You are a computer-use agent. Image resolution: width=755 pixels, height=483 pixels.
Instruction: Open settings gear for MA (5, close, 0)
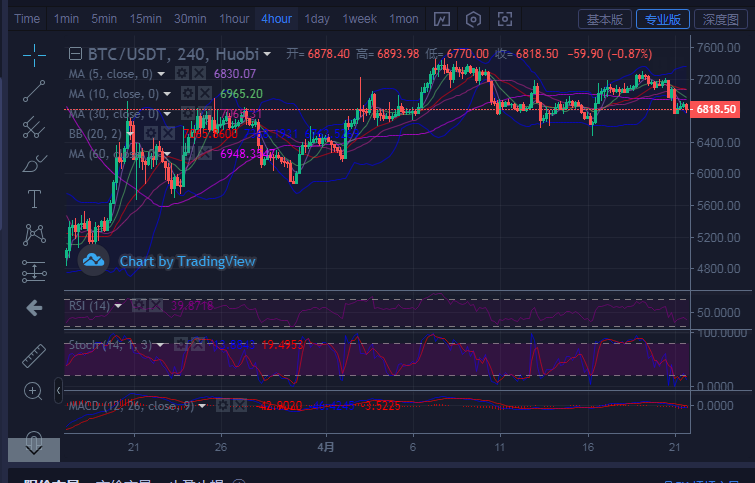tap(182, 74)
